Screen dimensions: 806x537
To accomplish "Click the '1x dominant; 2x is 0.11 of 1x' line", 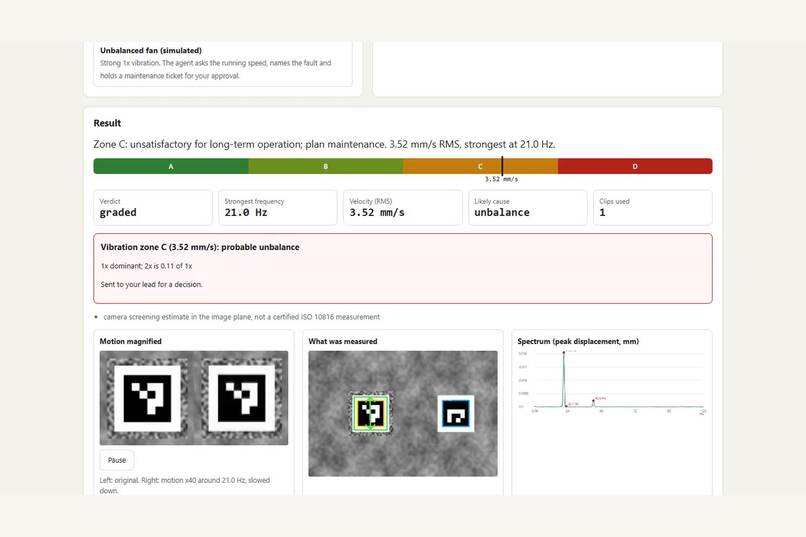I will pos(146,266).
